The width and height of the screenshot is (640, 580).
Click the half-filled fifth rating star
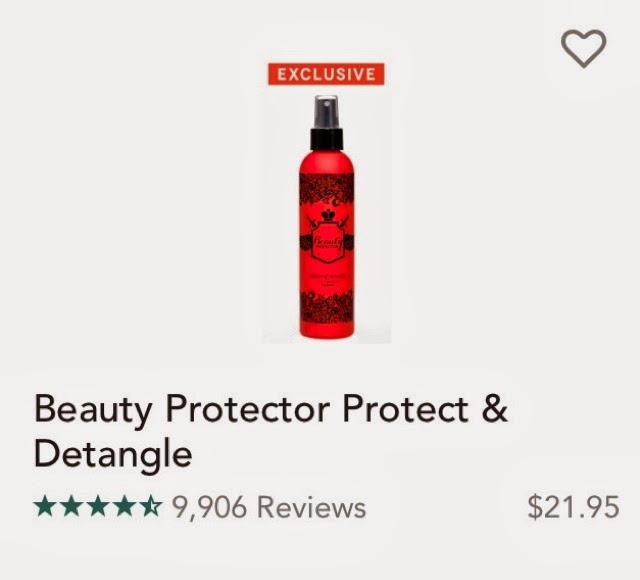pyautogui.click(x=151, y=506)
